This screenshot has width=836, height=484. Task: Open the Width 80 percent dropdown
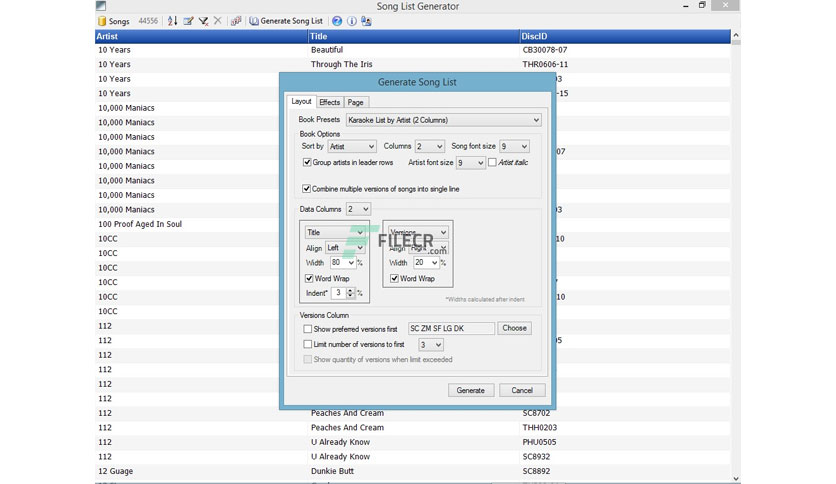343,262
